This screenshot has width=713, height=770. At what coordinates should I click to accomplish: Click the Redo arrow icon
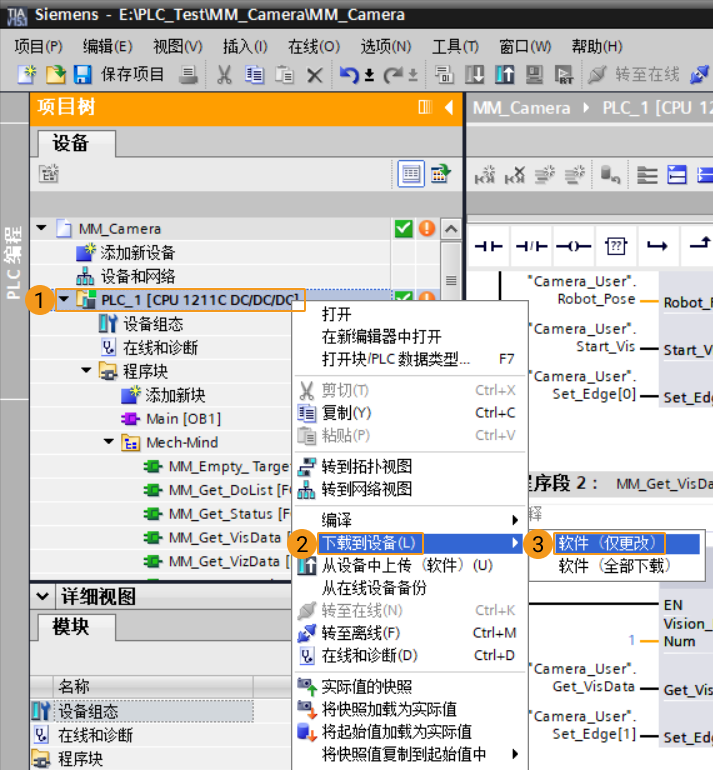(x=392, y=75)
